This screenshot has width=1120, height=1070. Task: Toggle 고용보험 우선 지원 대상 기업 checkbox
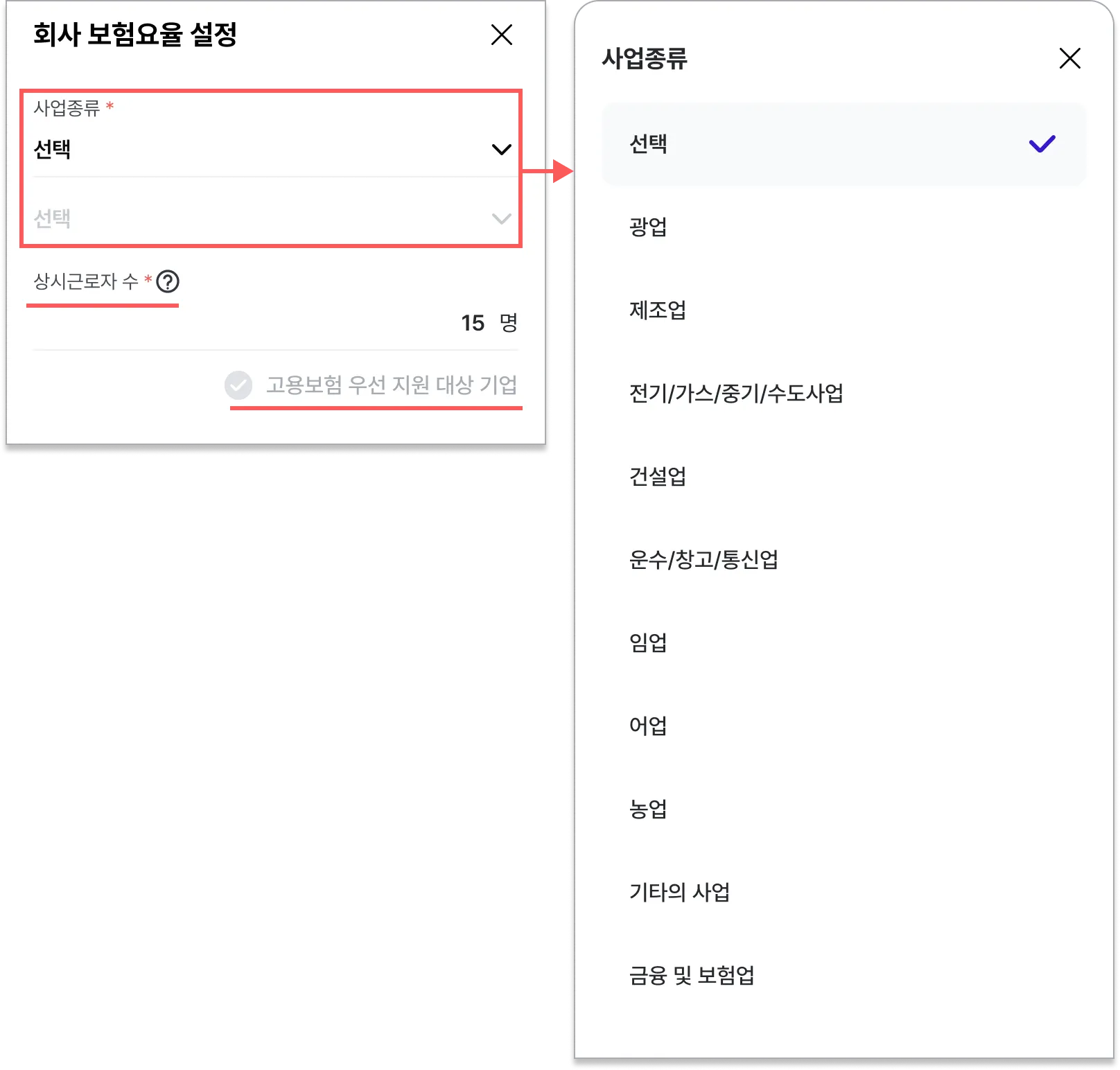238,385
